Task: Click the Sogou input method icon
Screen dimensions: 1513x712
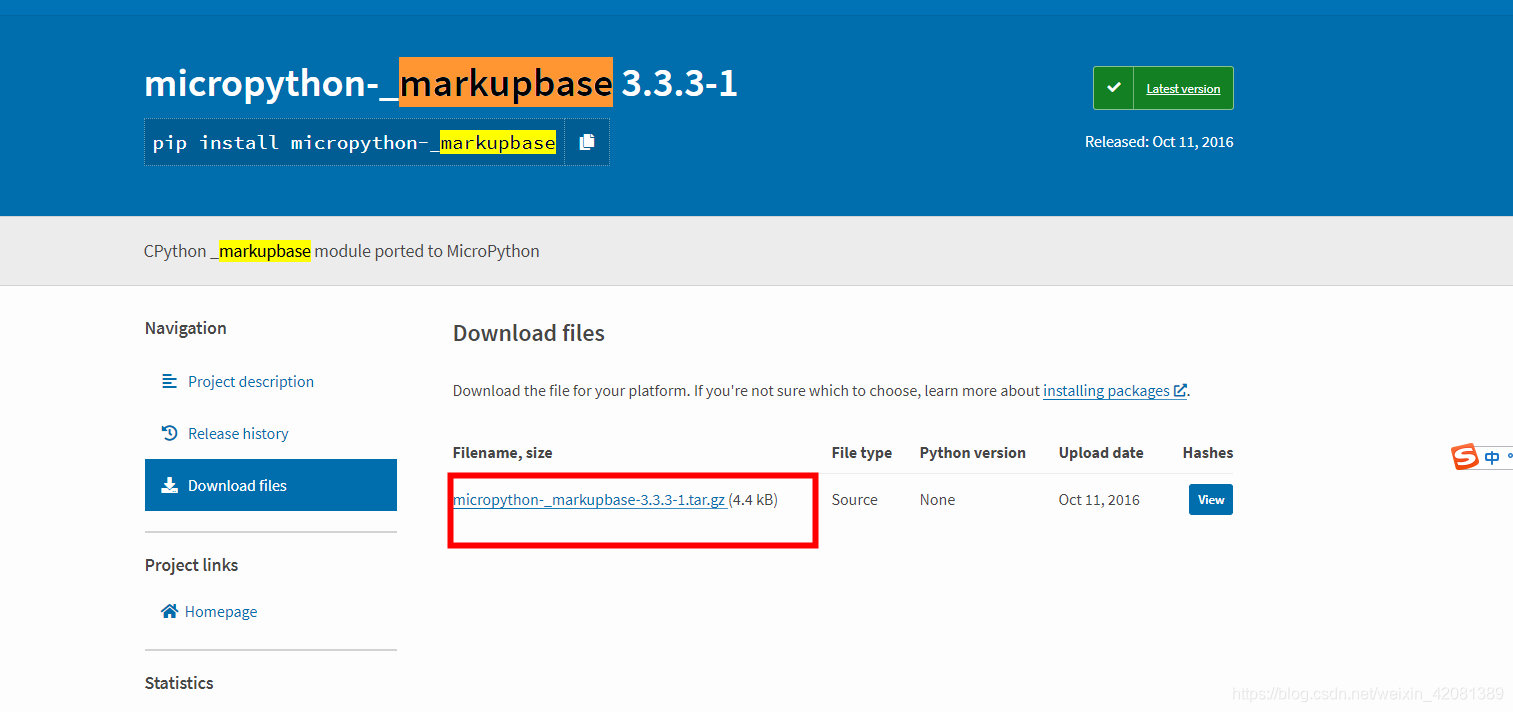Action: coord(1465,457)
